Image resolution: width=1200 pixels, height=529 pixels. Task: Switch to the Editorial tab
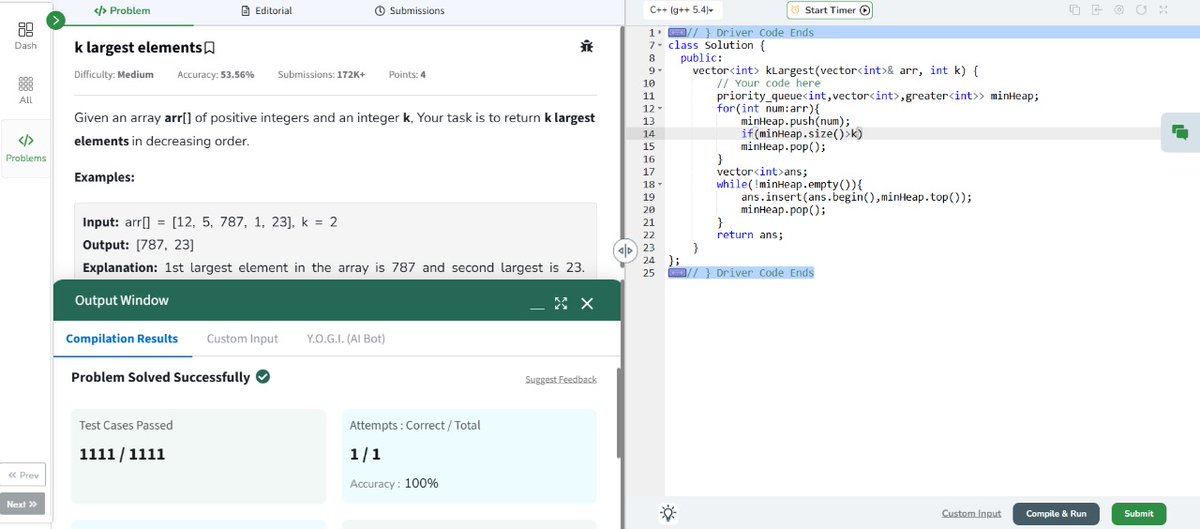(x=268, y=10)
